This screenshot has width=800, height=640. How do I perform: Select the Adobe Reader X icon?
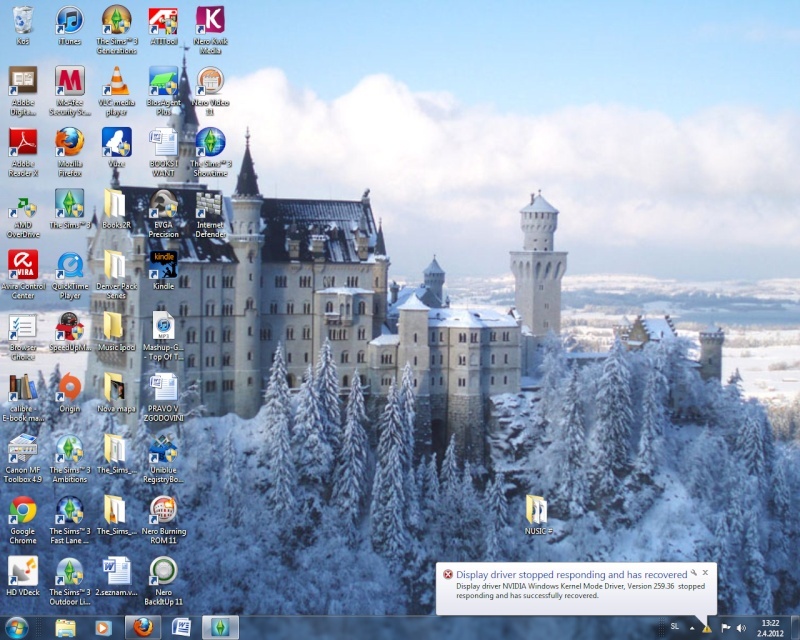coord(22,152)
